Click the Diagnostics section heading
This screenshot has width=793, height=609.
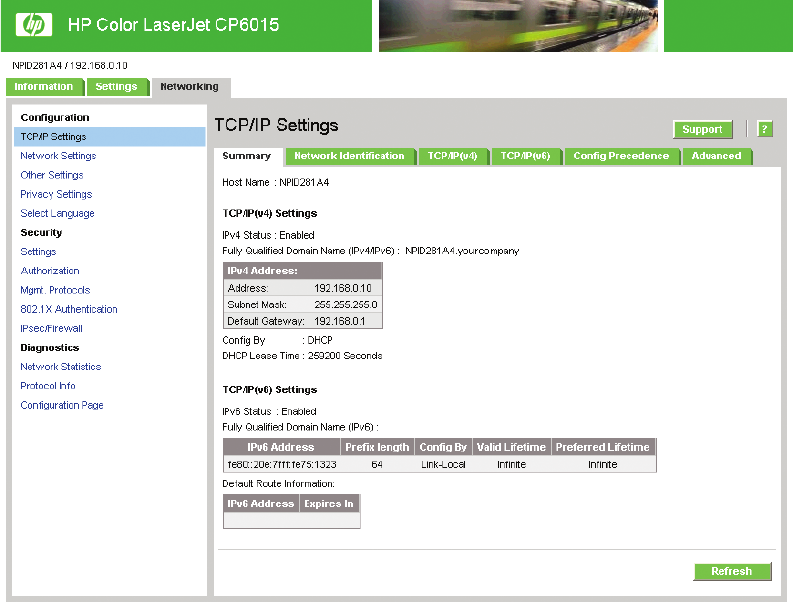click(x=50, y=347)
